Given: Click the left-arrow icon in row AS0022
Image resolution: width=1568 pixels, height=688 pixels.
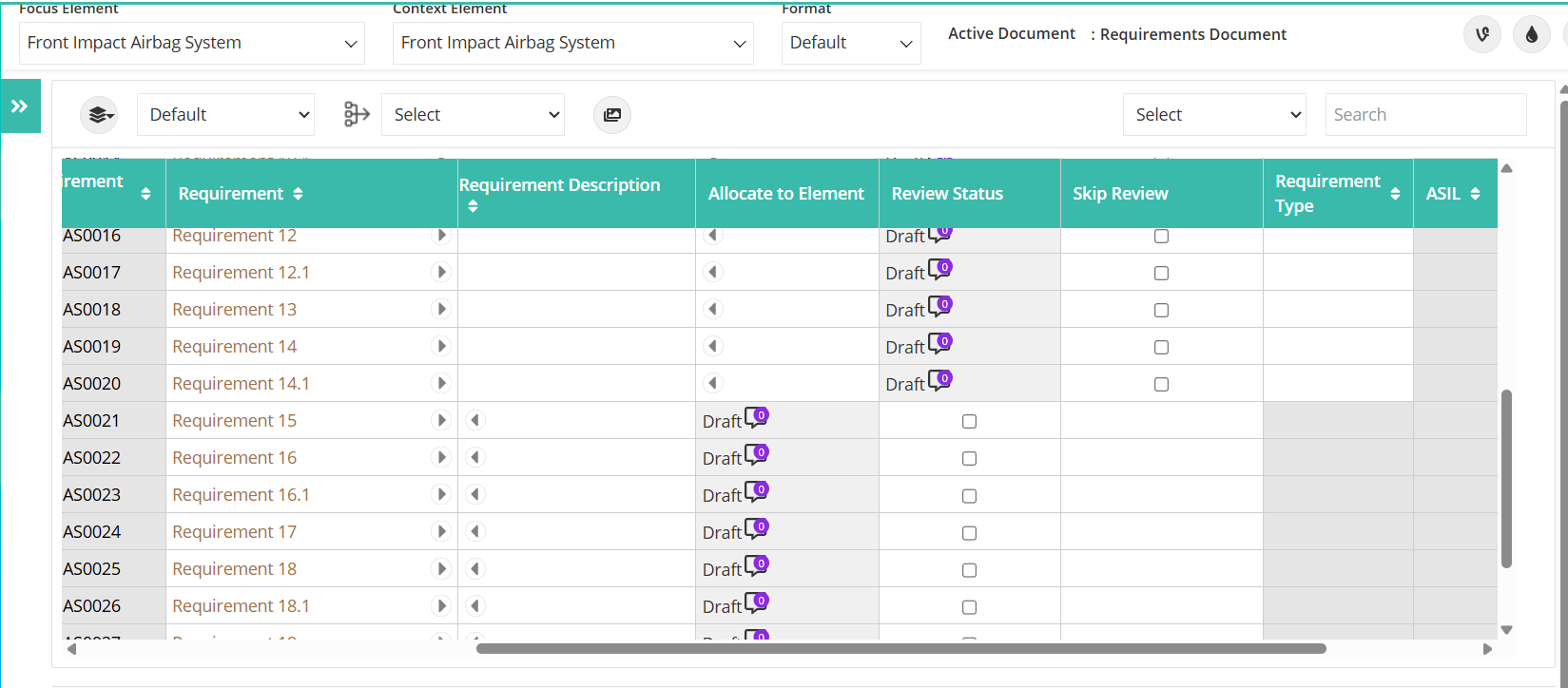Looking at the screenshot, I should 476,458.
